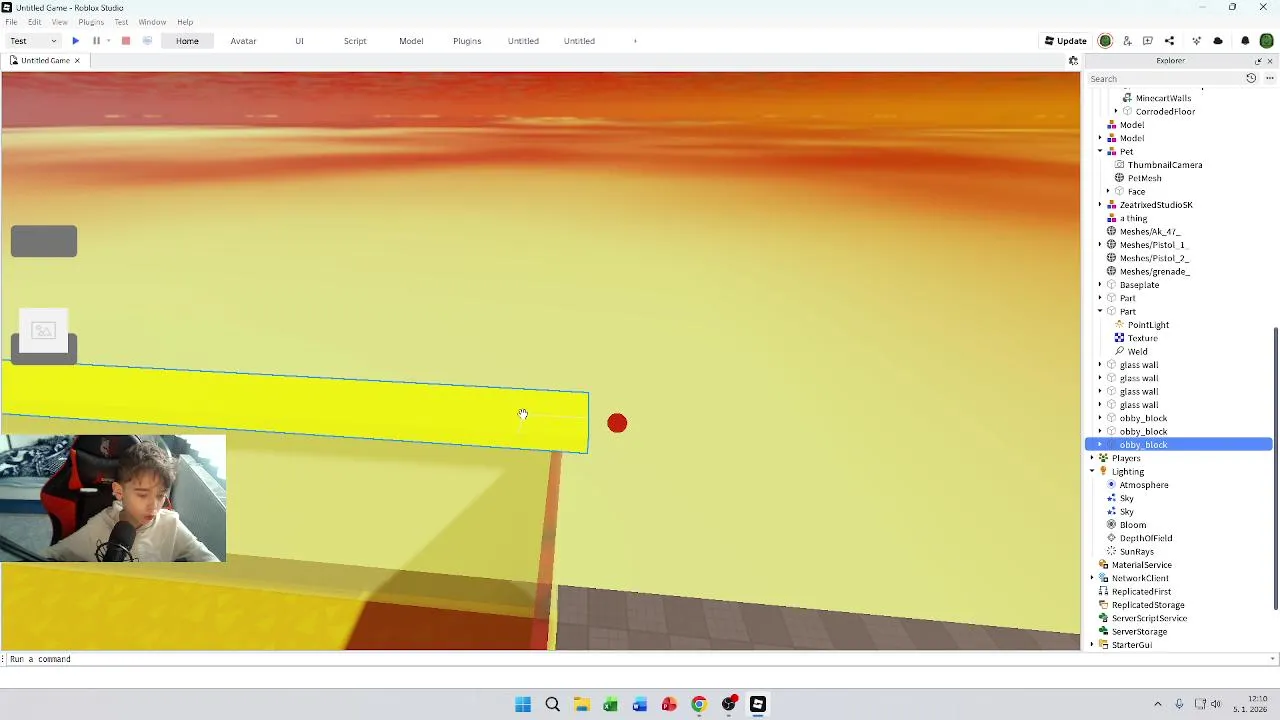
Task: Open the View menu
Action: pyautogui.click(x=60, y=22)
